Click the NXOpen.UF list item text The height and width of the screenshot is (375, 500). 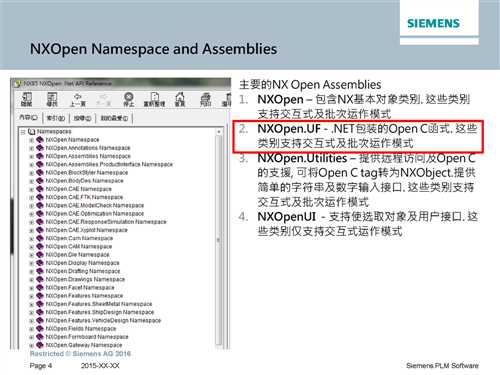pyautogui.click(x=367, y=136)
